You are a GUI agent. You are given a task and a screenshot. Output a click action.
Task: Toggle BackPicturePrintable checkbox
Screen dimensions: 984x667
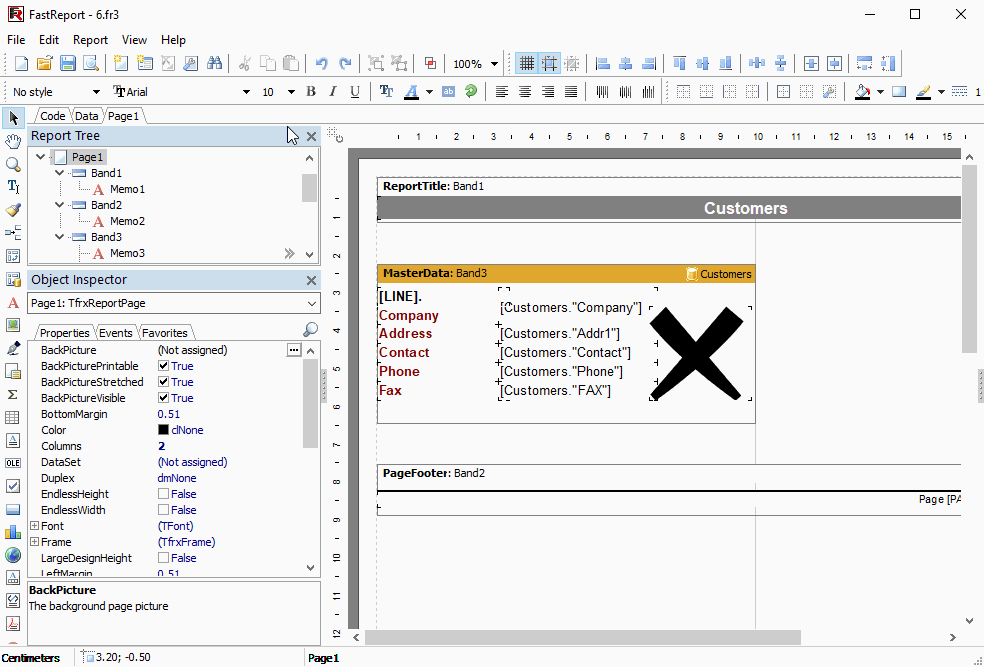(163, 366)
